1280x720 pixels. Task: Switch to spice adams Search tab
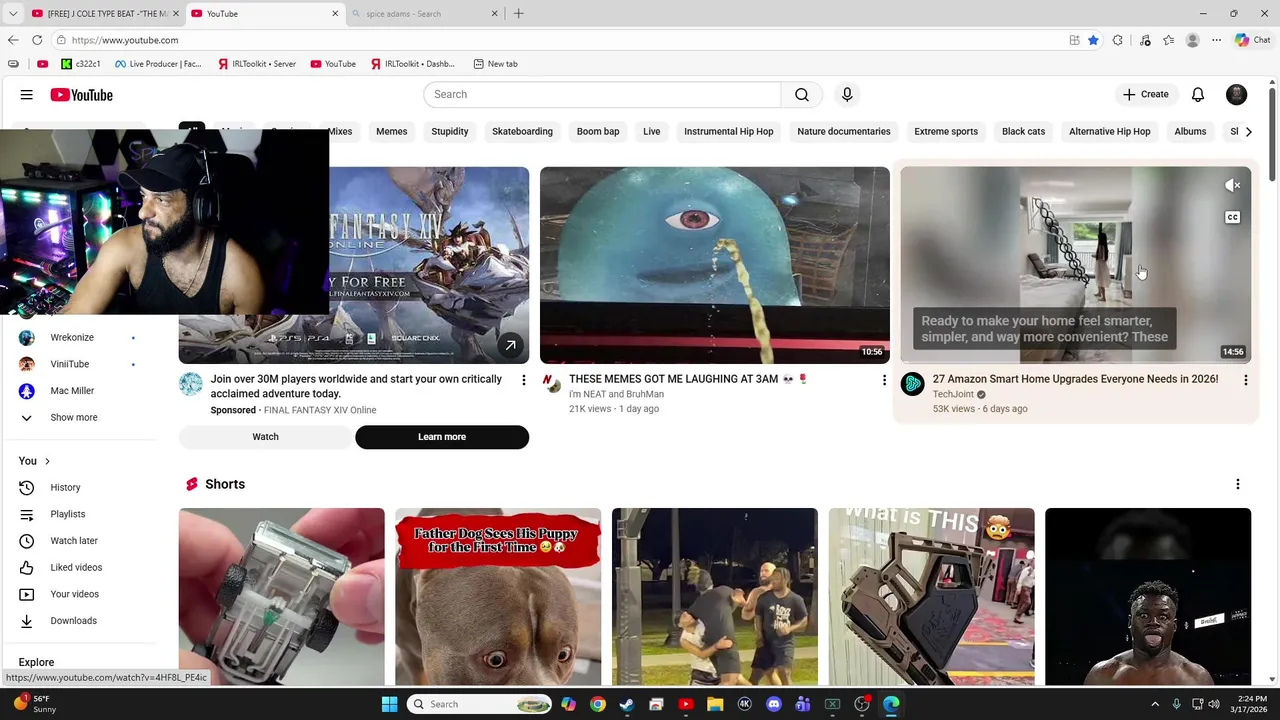coord(424,14)
